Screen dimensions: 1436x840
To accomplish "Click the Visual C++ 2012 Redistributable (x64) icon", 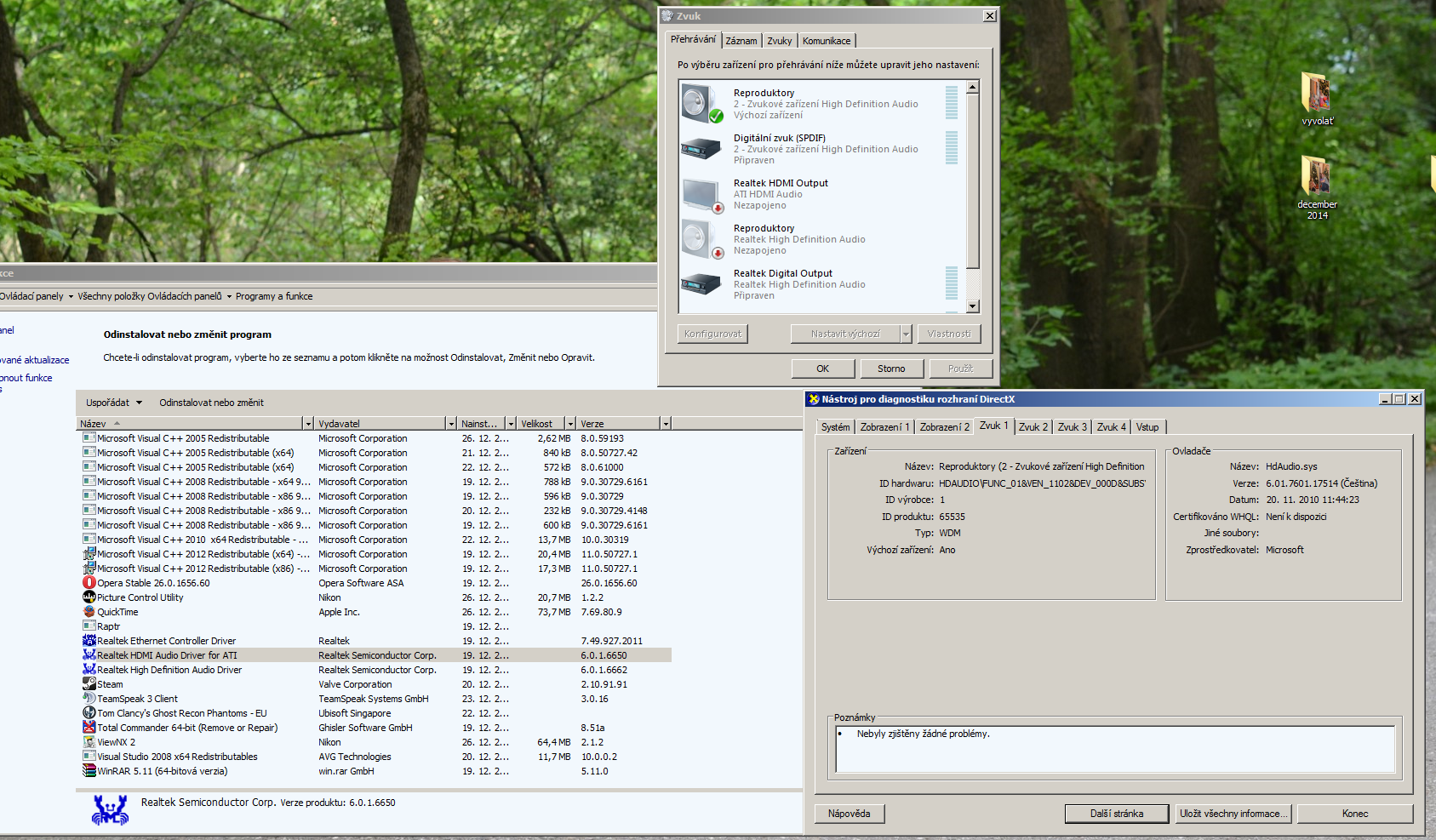I will click(x=89, y=554).
